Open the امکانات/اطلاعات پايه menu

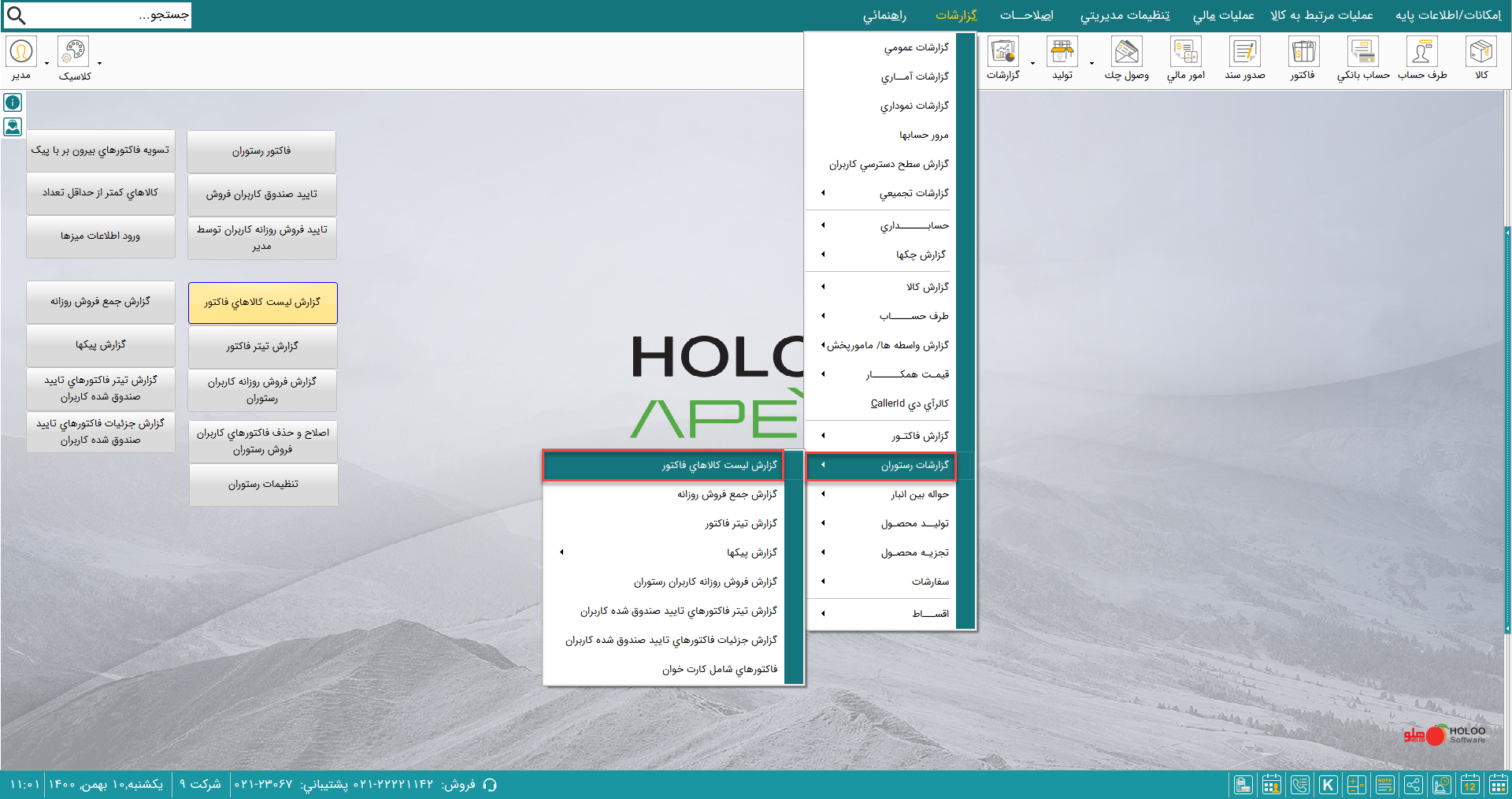[x=1448, y=15]
